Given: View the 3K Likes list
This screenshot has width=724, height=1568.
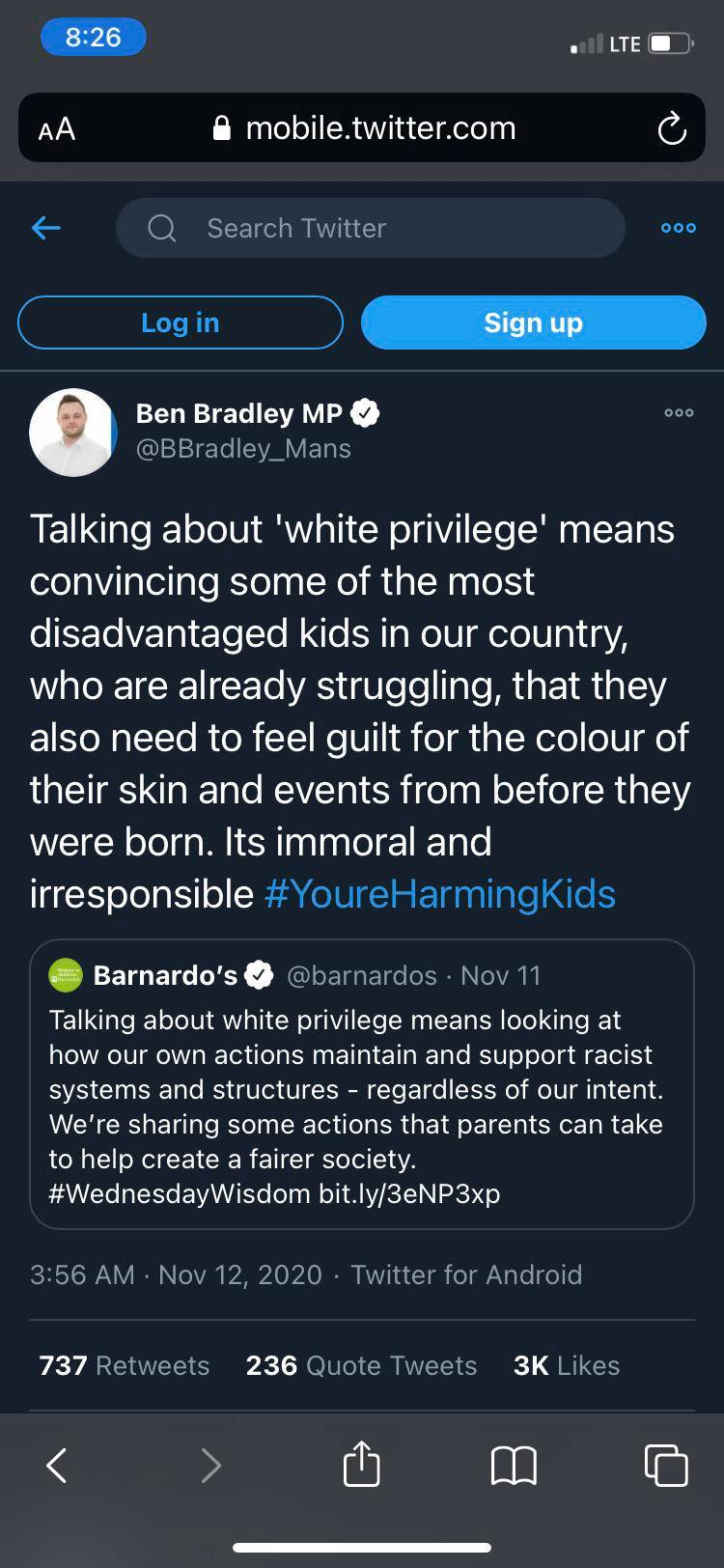Looking at the screenshot, I should point(567,1365).
